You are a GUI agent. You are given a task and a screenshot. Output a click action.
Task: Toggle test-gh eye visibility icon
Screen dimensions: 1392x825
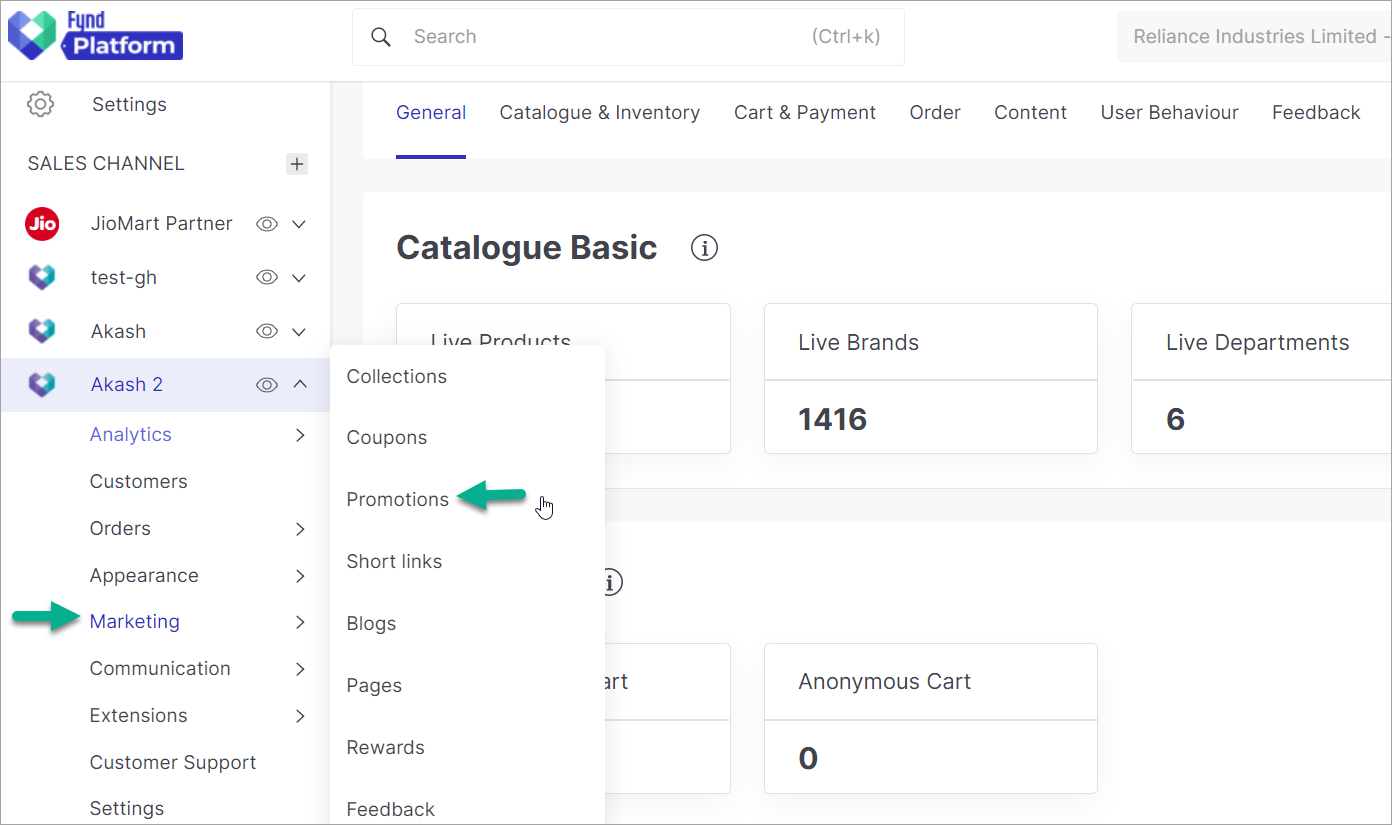[x=267, y=278]
